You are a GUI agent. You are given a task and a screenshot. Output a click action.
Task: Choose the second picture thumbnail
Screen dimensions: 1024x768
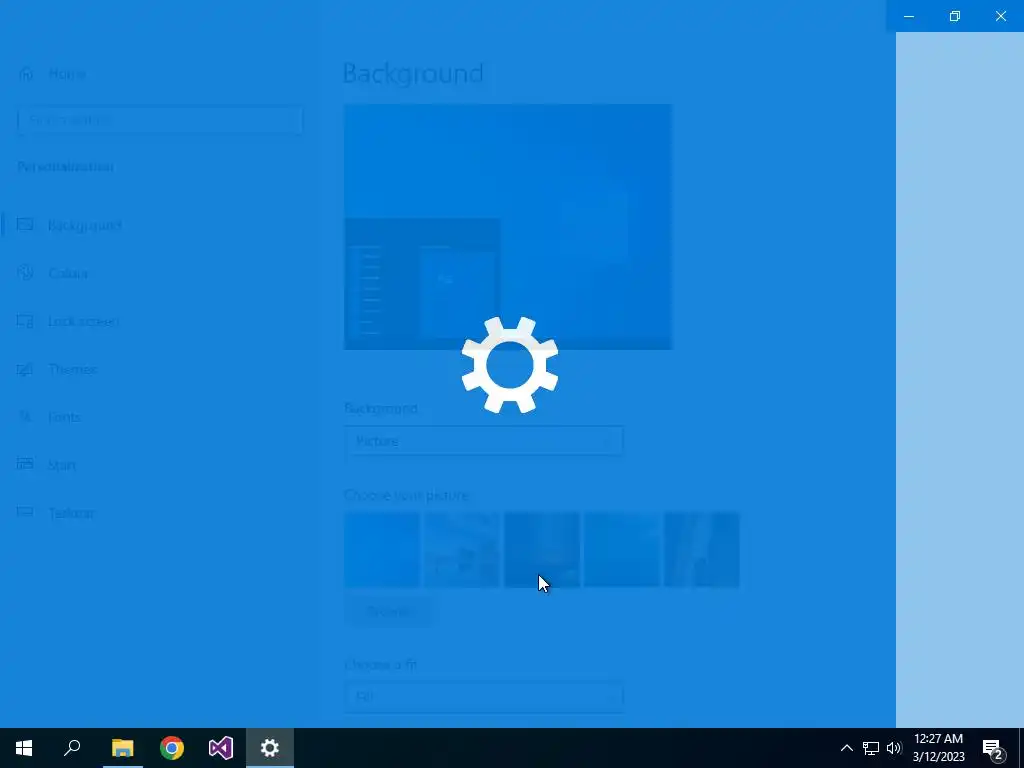click(x=462, y=550)
